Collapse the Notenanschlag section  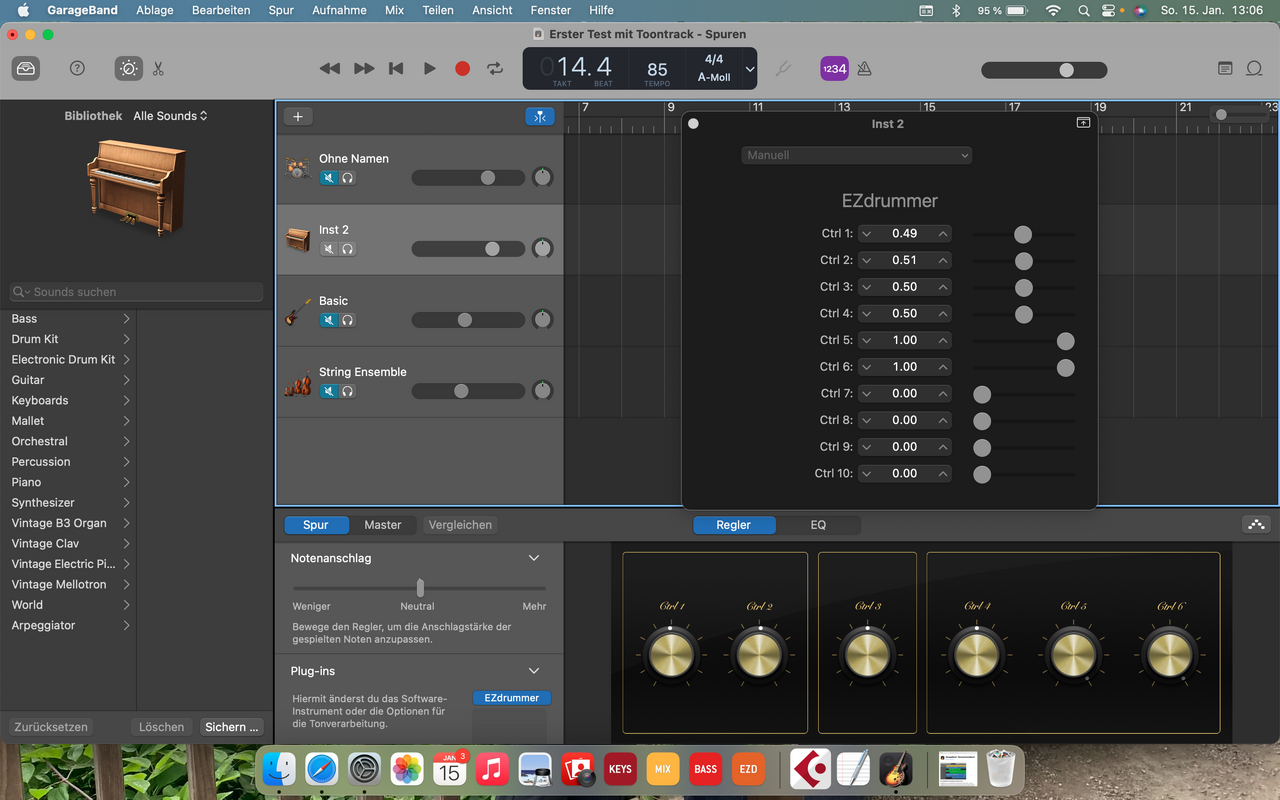[x=534, y=558]
